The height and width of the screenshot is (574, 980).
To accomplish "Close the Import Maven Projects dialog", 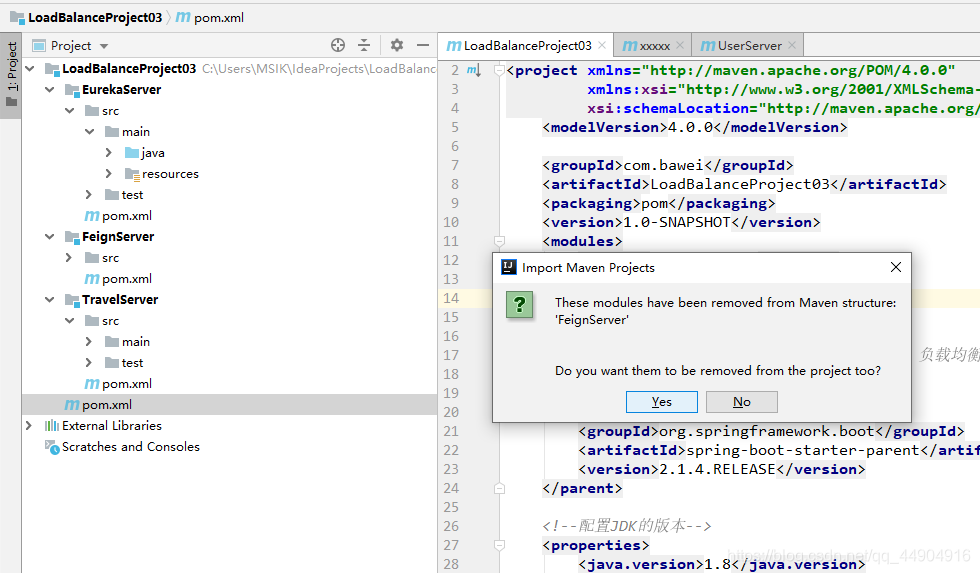I will 896,267.
